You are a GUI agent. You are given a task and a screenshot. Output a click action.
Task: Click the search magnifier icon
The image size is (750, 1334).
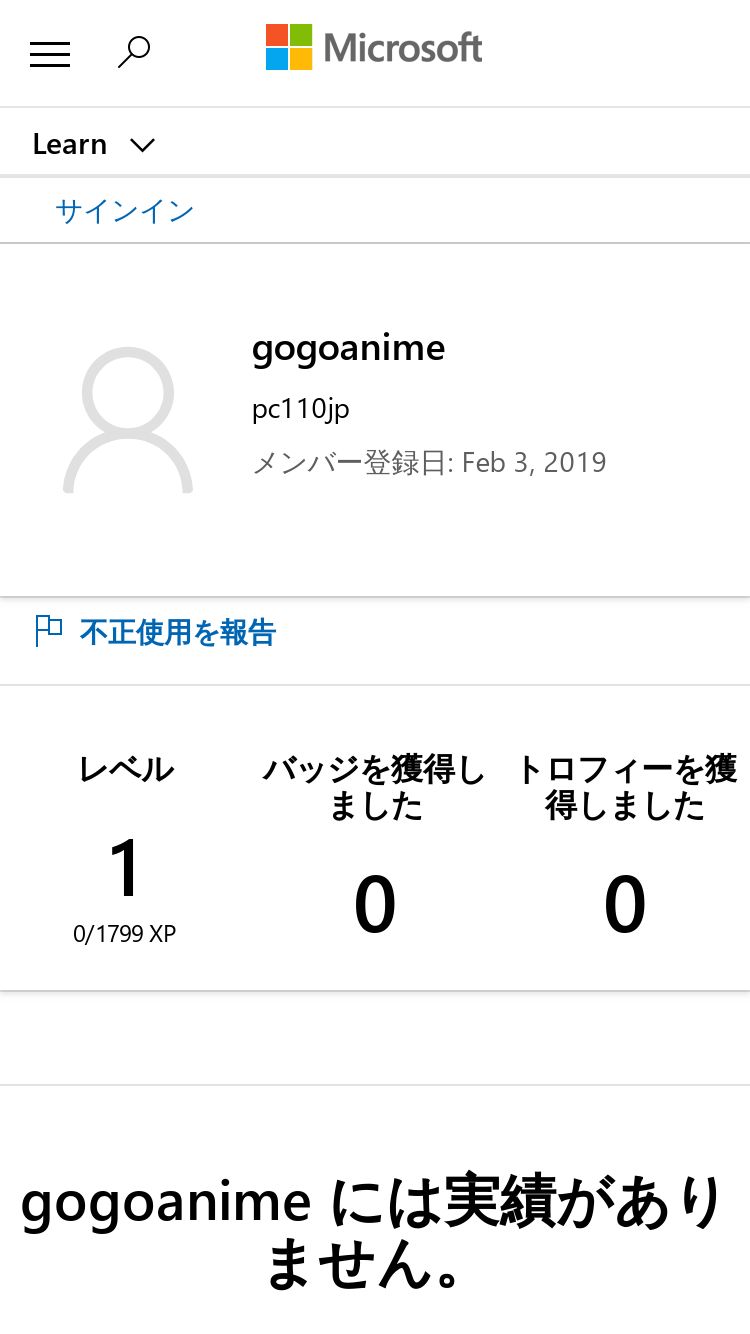click(x=133, y=52)
